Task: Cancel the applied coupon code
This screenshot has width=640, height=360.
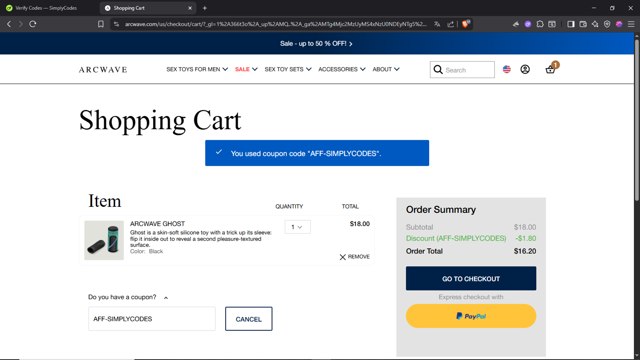Action: pos(249,319)
